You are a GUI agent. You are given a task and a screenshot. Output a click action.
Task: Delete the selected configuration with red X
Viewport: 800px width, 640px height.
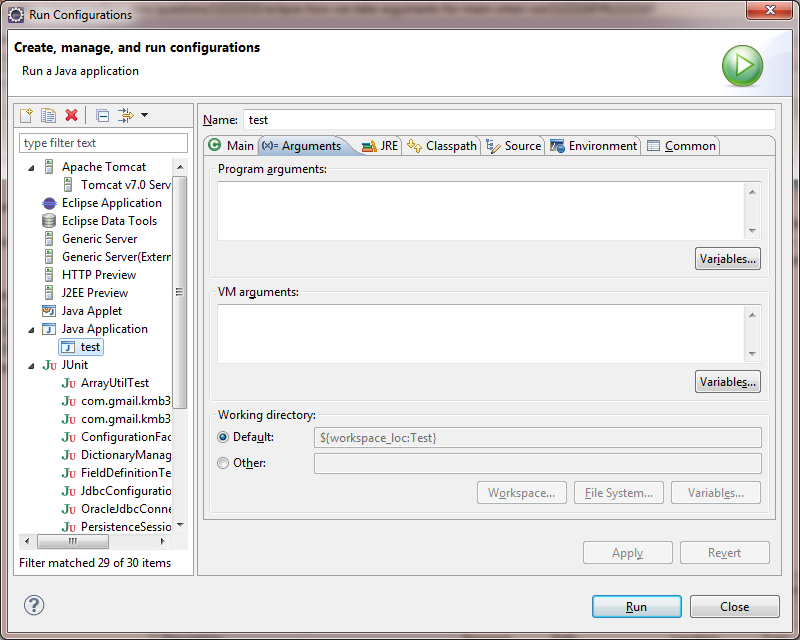coord(71,116)
